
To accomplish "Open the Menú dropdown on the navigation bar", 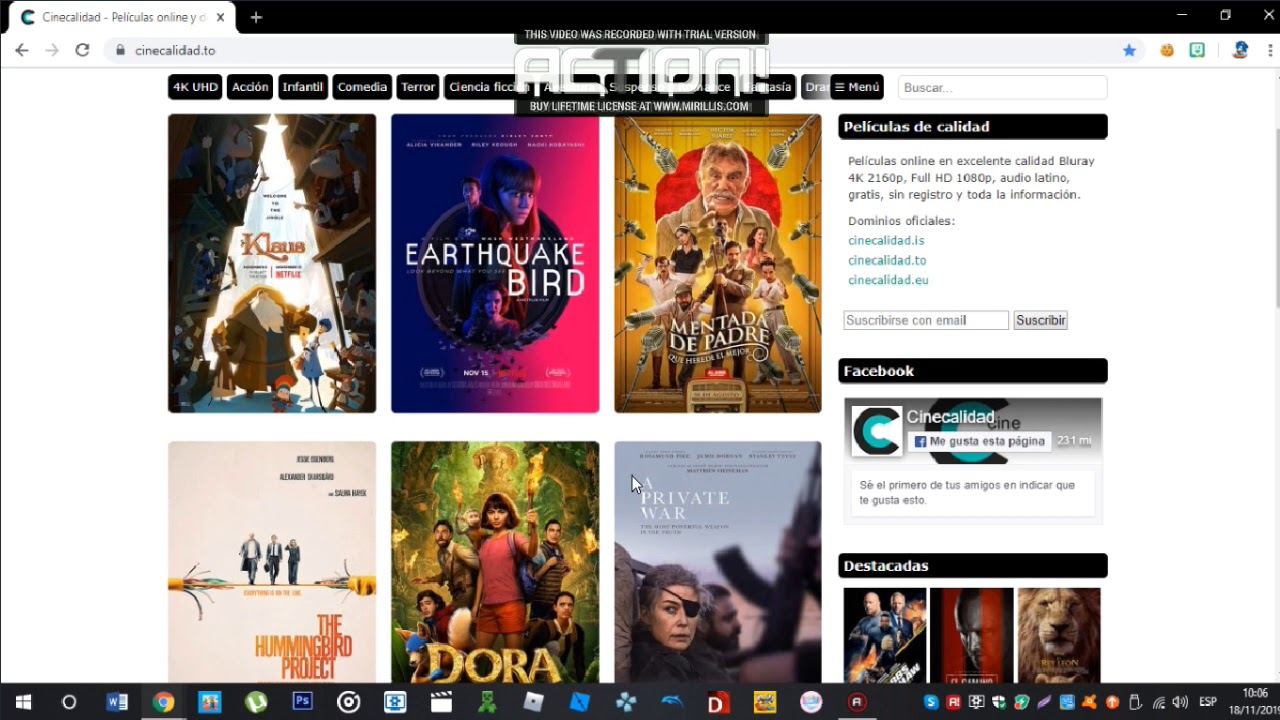I will pos(861,87).
